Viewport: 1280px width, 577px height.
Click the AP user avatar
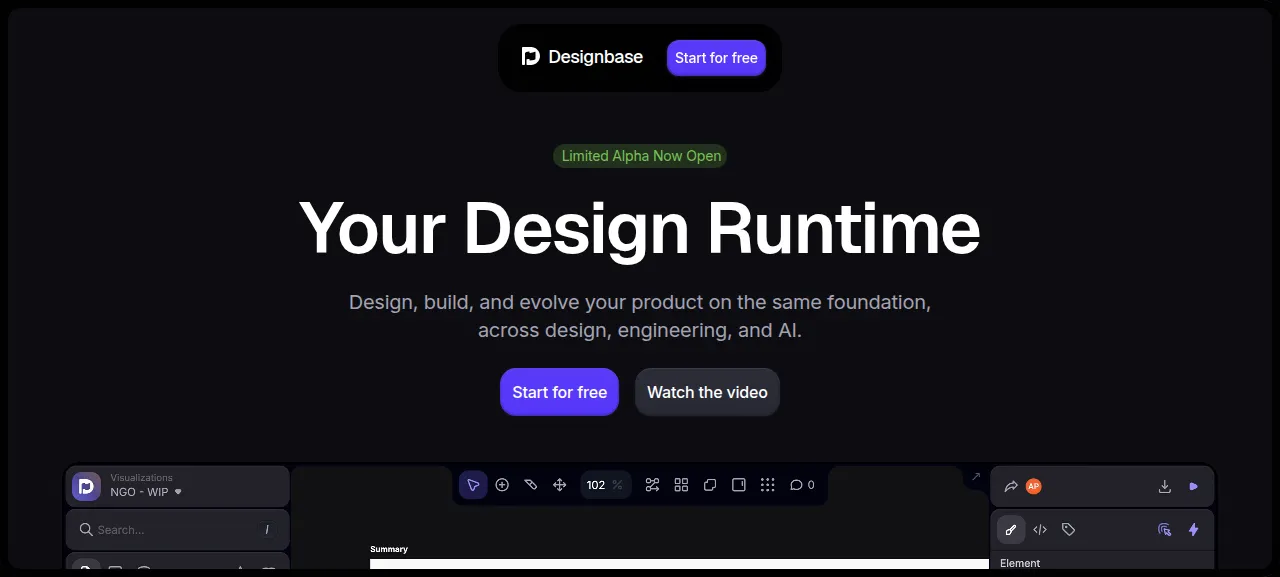(1034, 486)
